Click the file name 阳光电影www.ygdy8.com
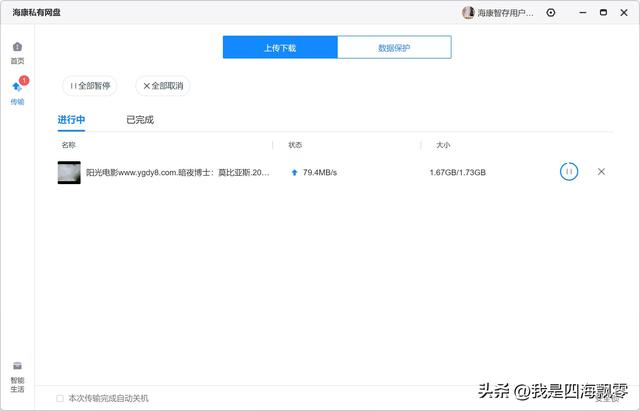The width and height of the screenshot is (640, 411). coord(178,173)
